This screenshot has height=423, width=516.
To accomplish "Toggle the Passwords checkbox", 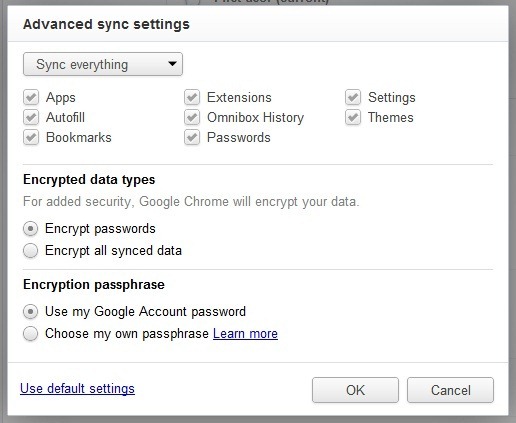I will (192, 137).
